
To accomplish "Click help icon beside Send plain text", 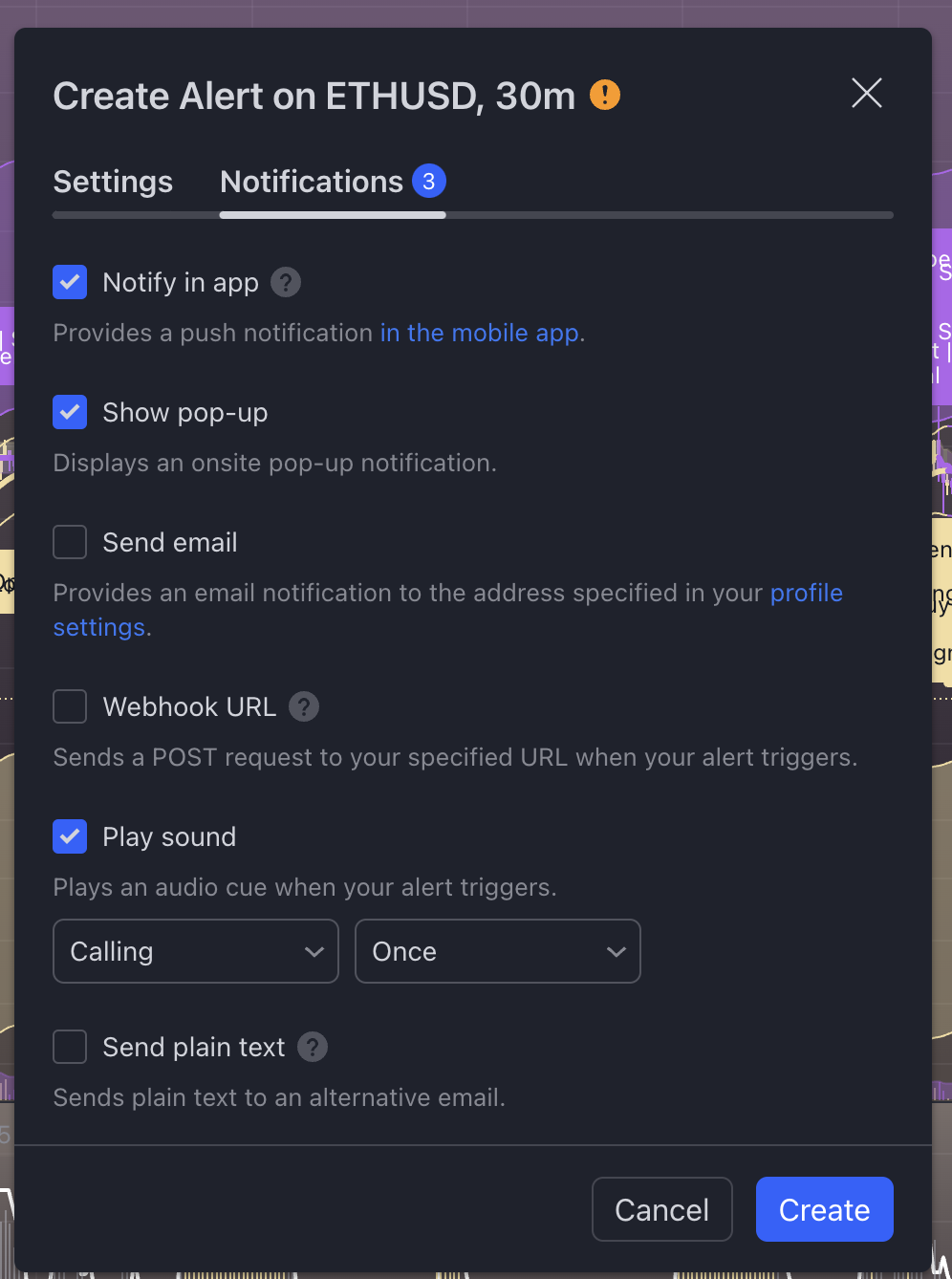I will coord(313,1047).
